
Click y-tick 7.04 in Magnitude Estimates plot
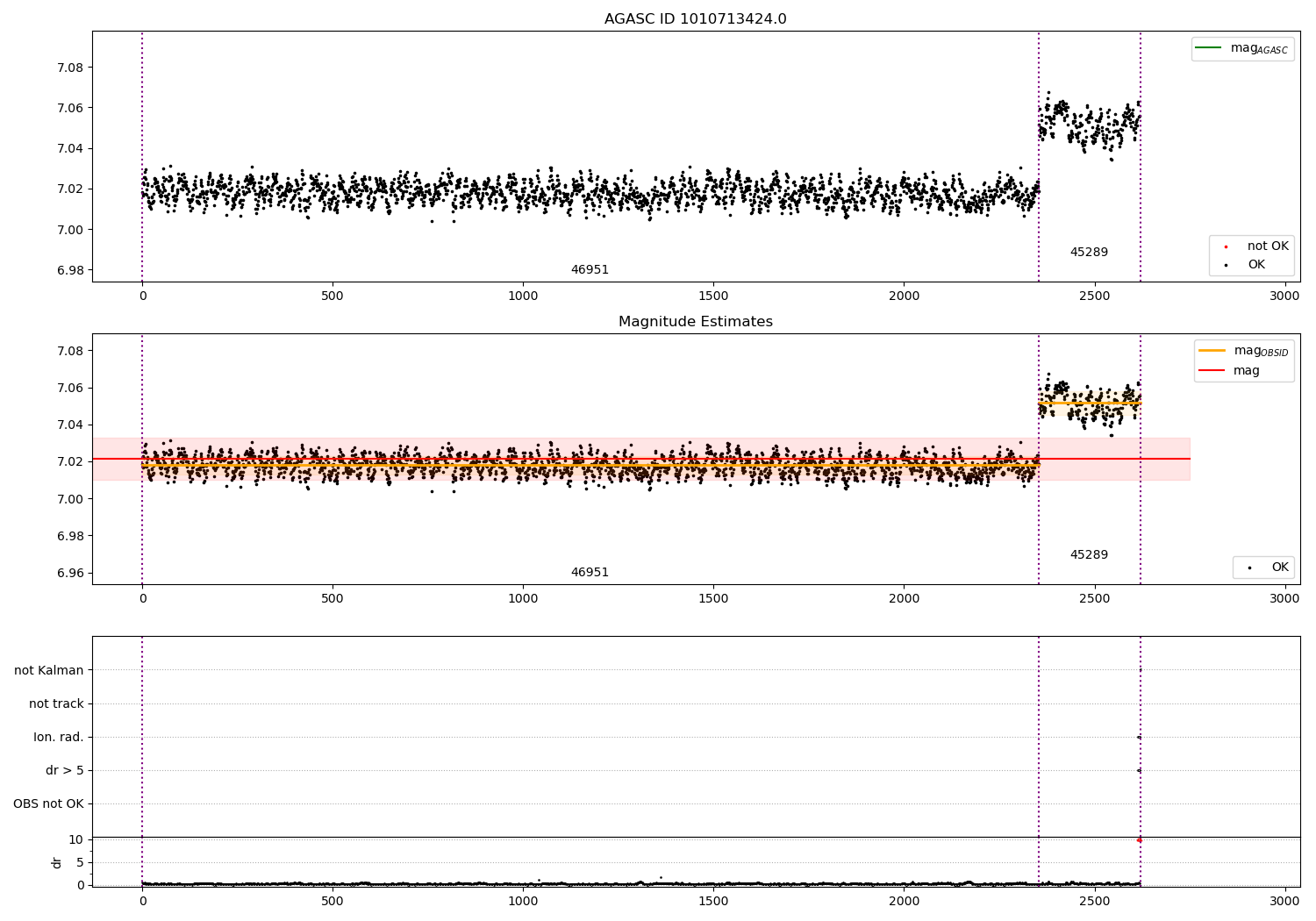(x=70, y=425)
